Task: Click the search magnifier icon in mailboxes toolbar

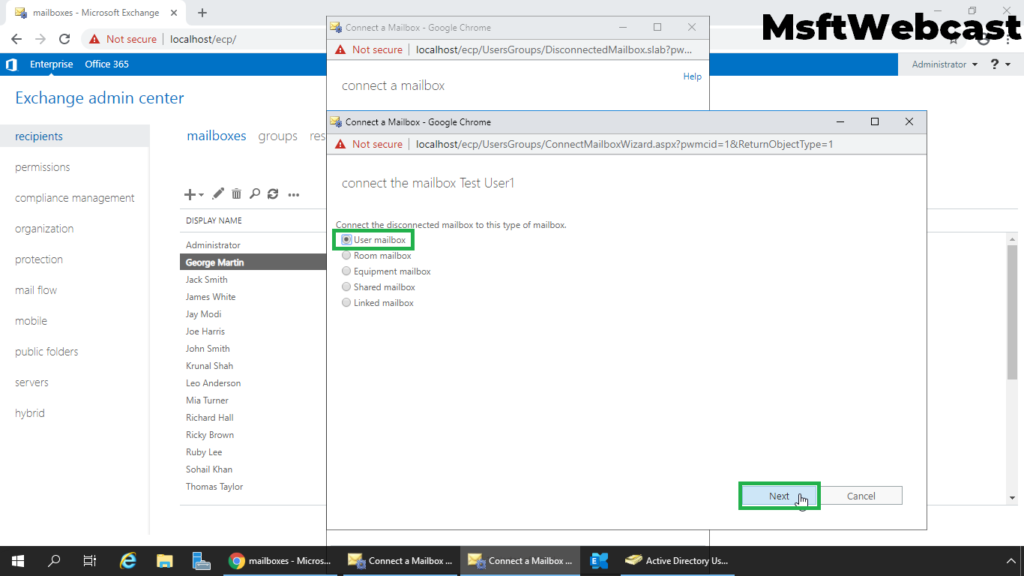Action: coord(255,194)
